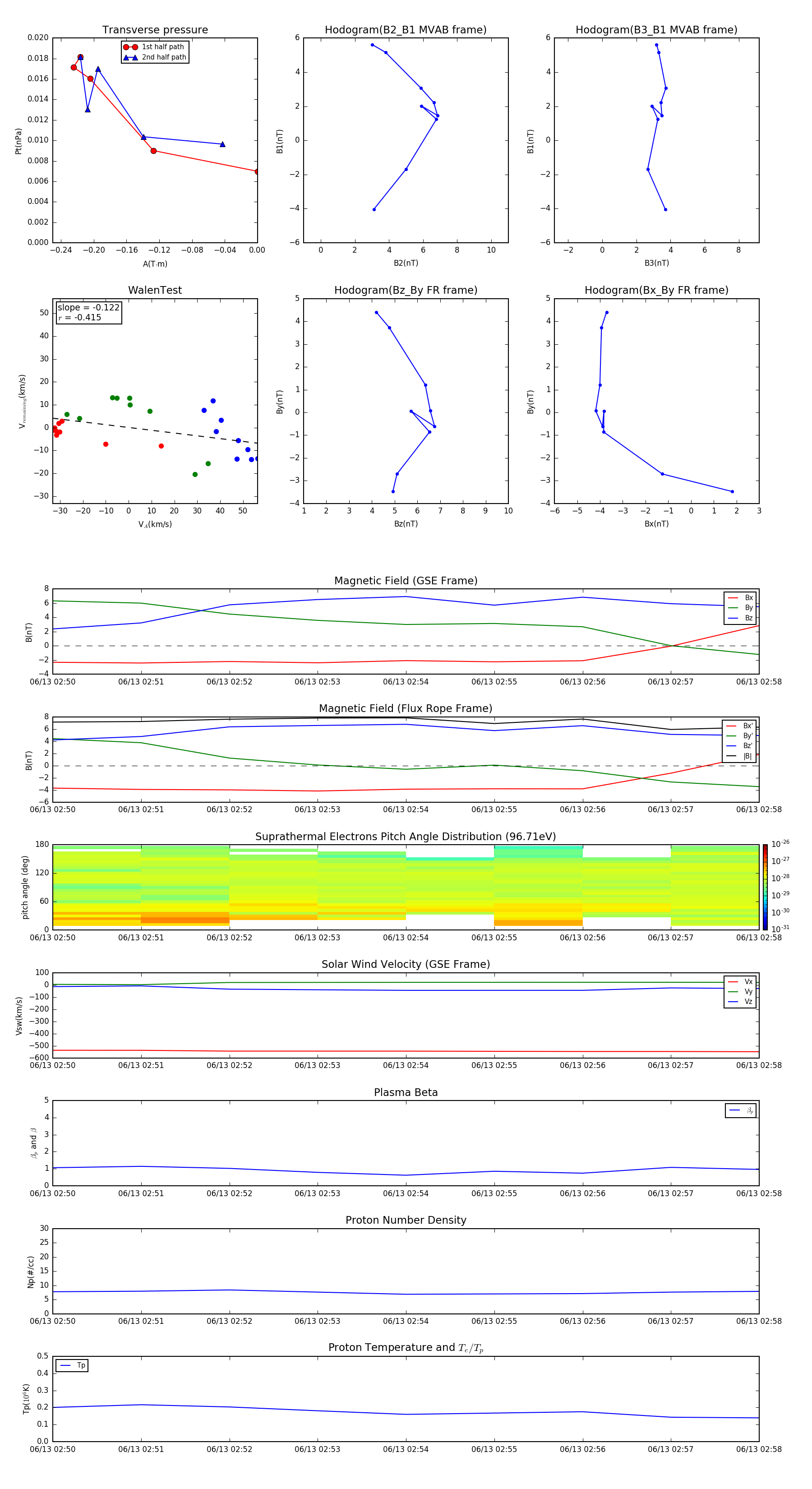Click the 'A(T·m)' x-axis label
Screen dimensions: 812x1489
point(155,264)
